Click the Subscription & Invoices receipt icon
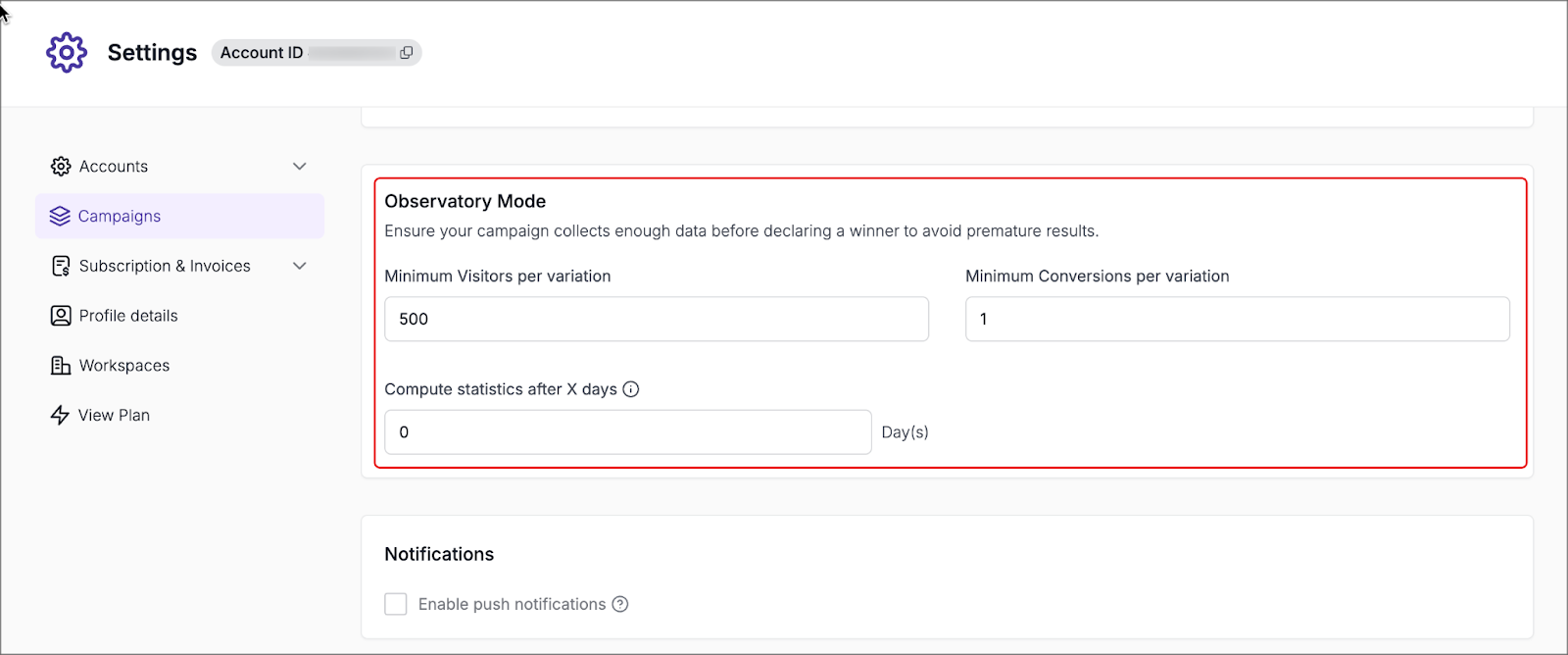 pos(61,266)
